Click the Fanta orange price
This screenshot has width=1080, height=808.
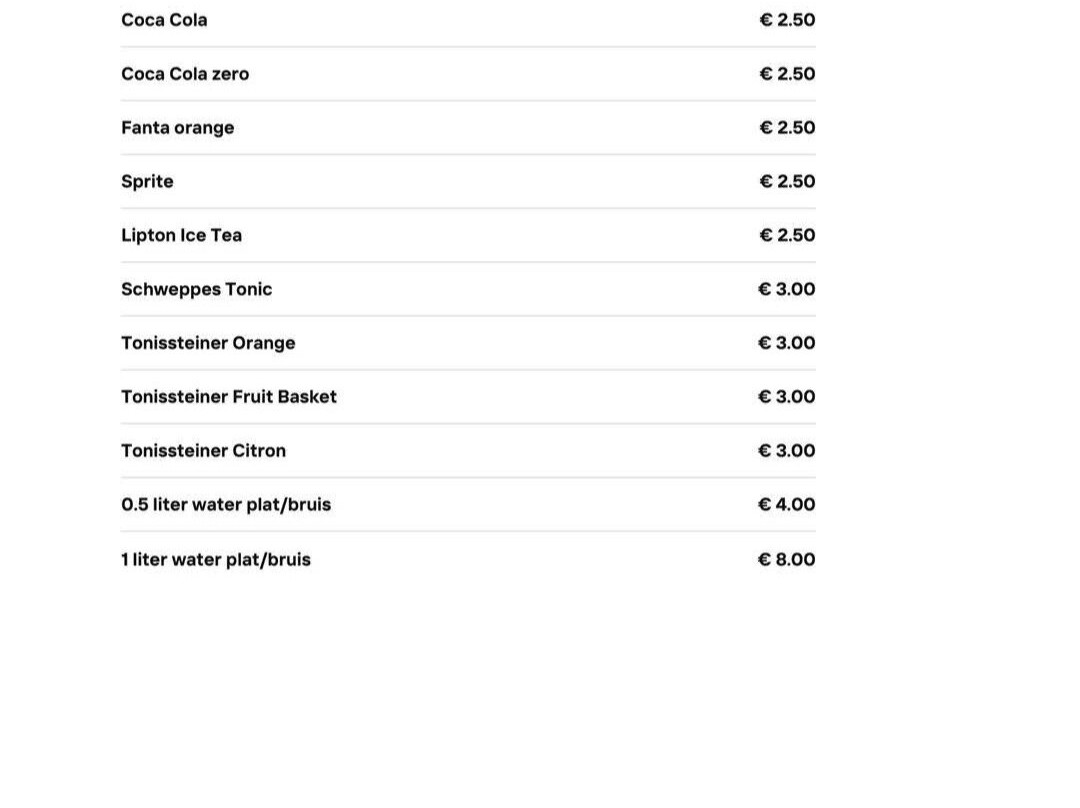tap(787, 128)
